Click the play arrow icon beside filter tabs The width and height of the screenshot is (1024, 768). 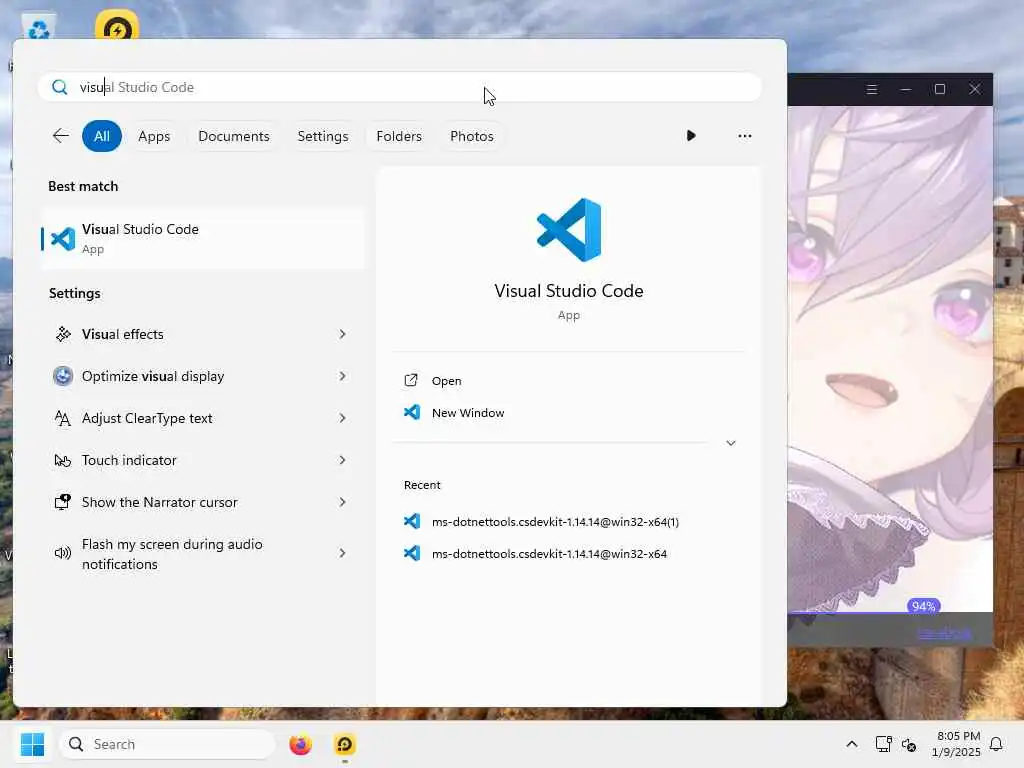pyautogui.click(x=691, y=136)
